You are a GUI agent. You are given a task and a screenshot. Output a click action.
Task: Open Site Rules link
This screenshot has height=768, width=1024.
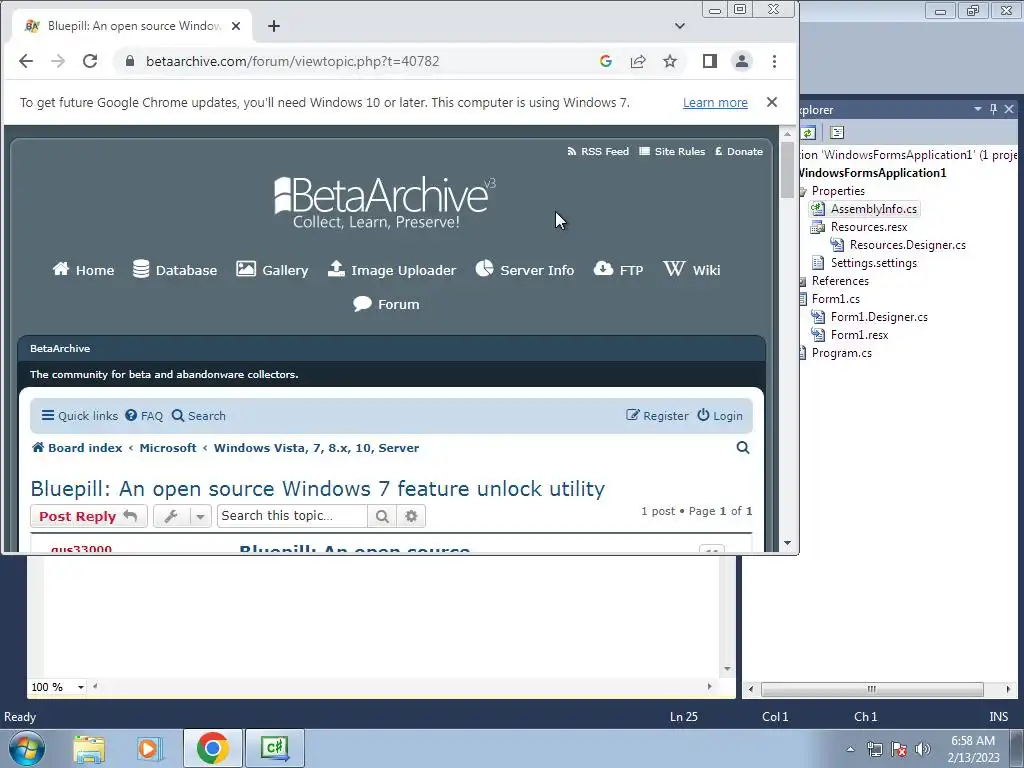(x=672, y=152)
